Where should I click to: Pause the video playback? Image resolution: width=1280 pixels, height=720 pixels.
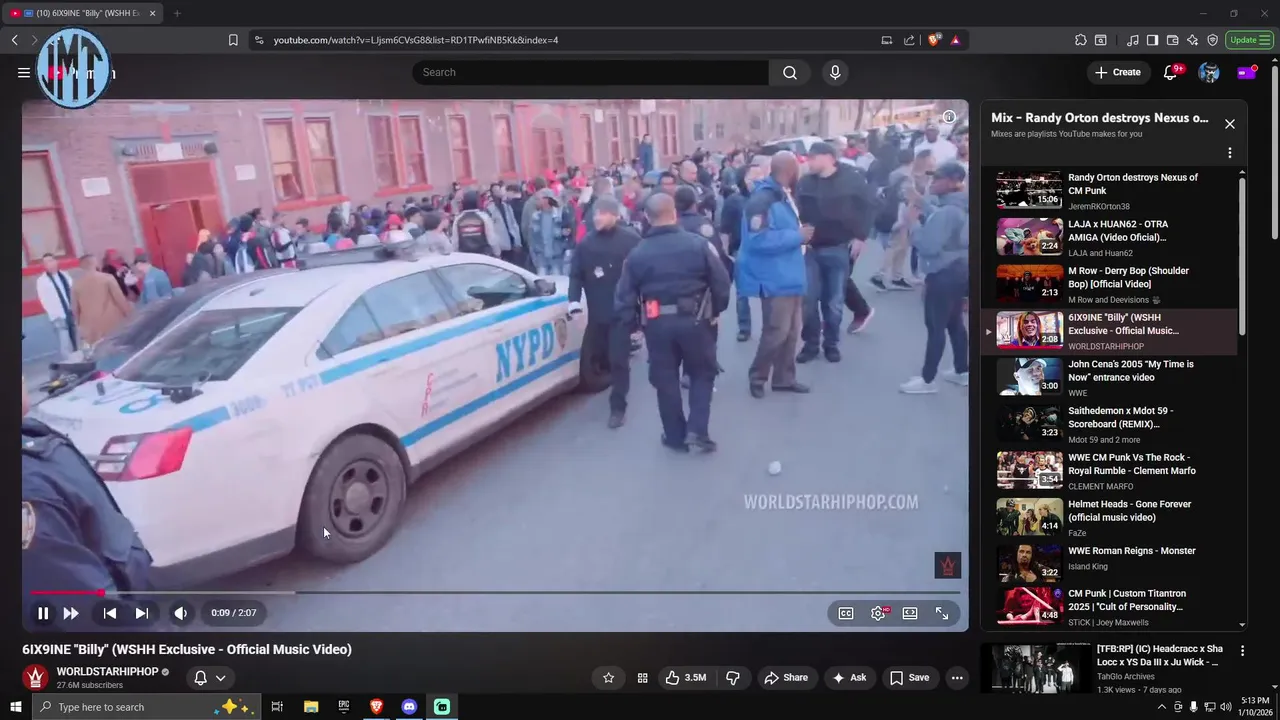(x=43, y=613)
